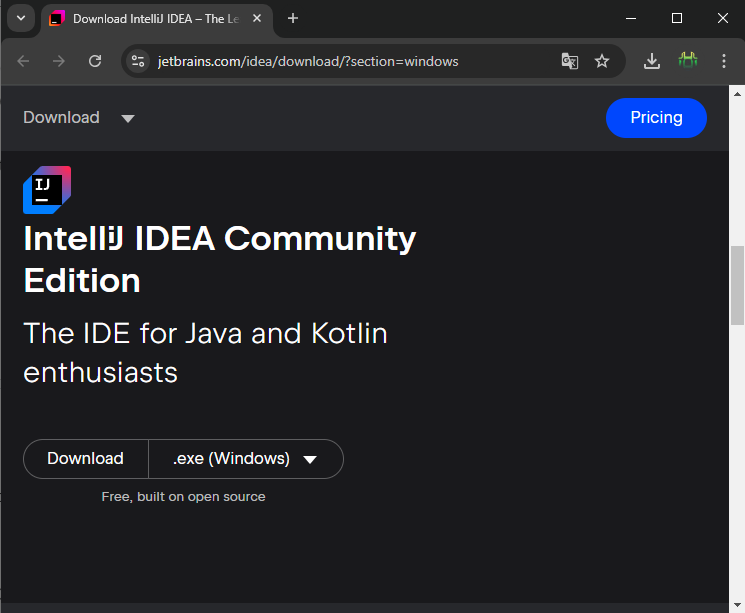The image size is (745, 613).
Task: Bookmark this page with star icon
Action: click(602, 61)
